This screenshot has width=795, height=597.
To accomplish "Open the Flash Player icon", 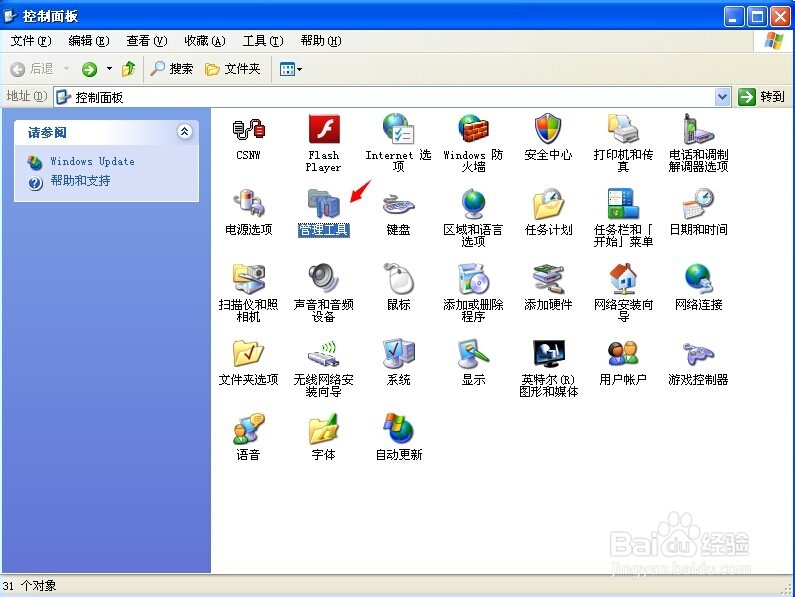I will tap(323, 130).
